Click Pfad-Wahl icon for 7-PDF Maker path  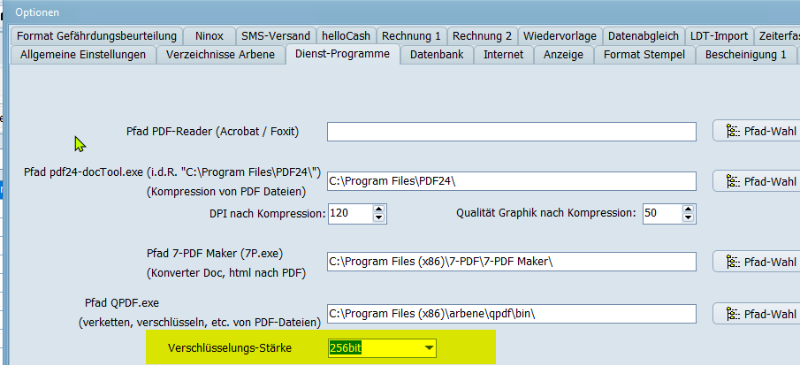coord(732,262)
